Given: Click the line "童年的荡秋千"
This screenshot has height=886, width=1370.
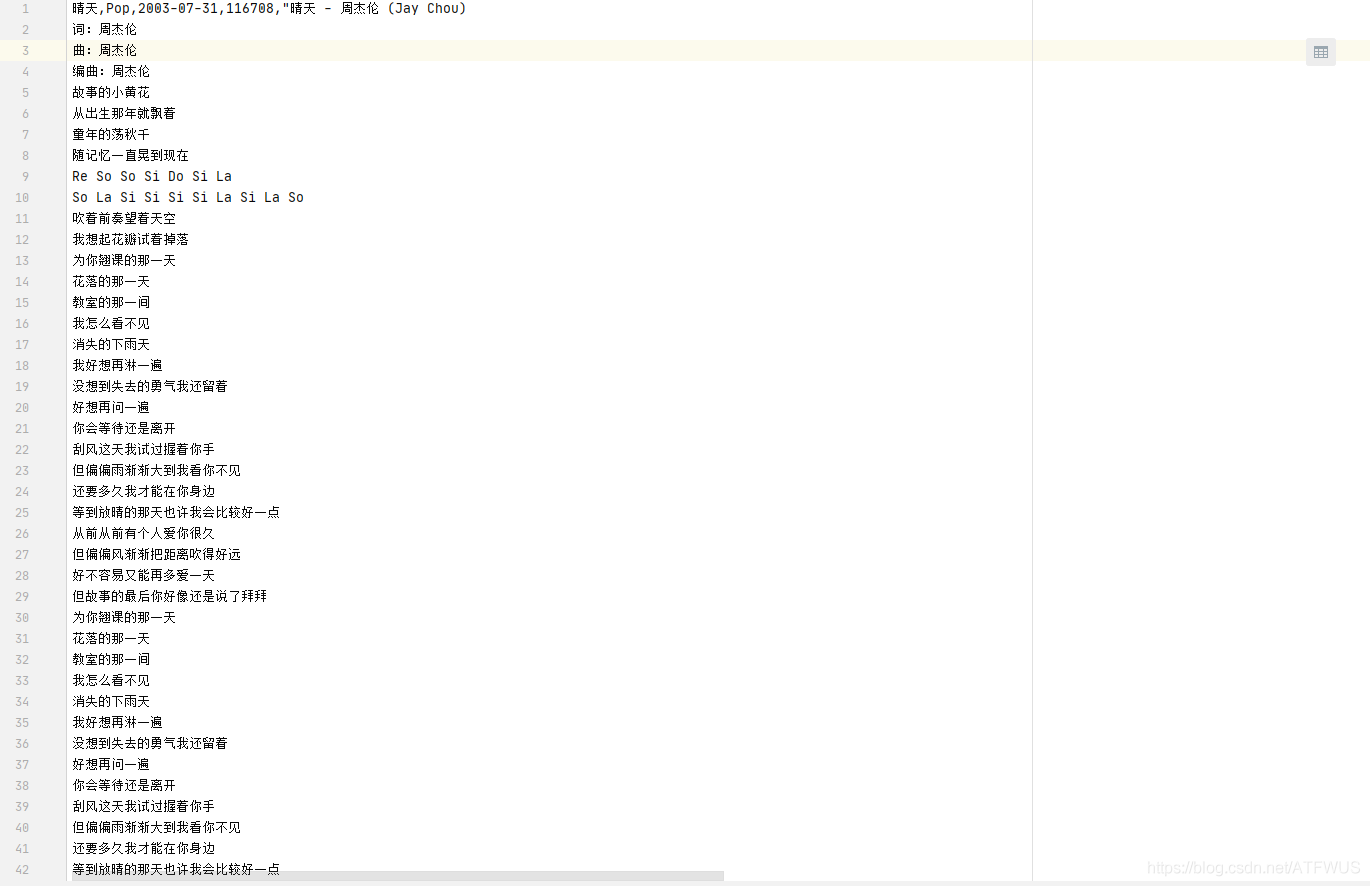Looking at the screenshot, I should (111, 134).
